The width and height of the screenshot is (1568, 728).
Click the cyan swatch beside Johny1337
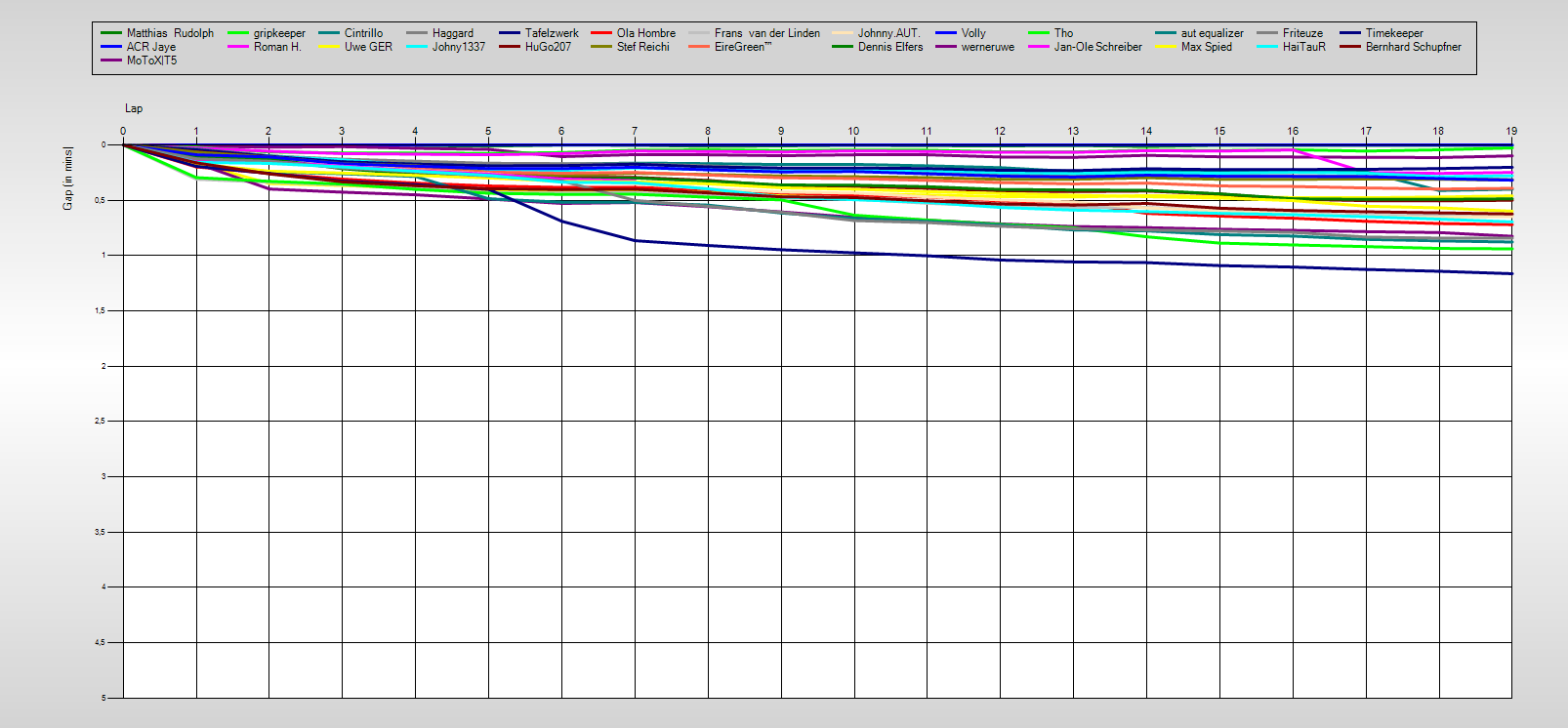417,47
